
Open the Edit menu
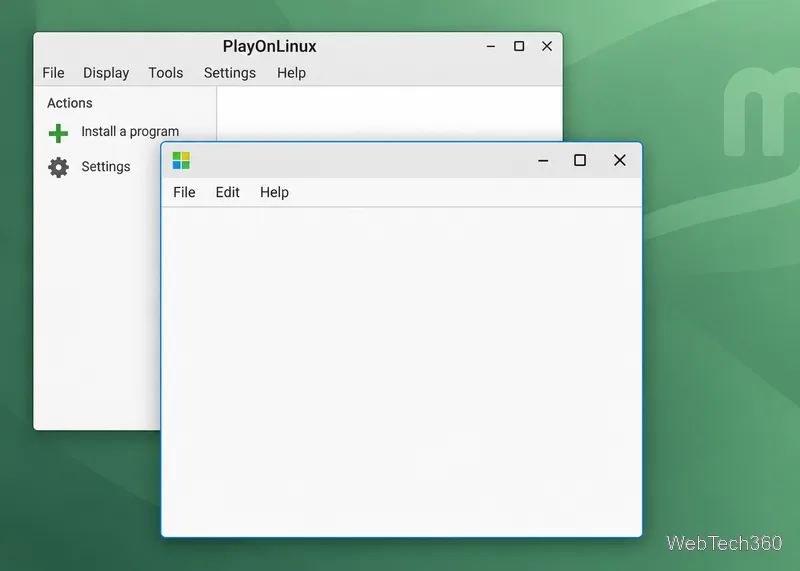click(x=228, y=192)
